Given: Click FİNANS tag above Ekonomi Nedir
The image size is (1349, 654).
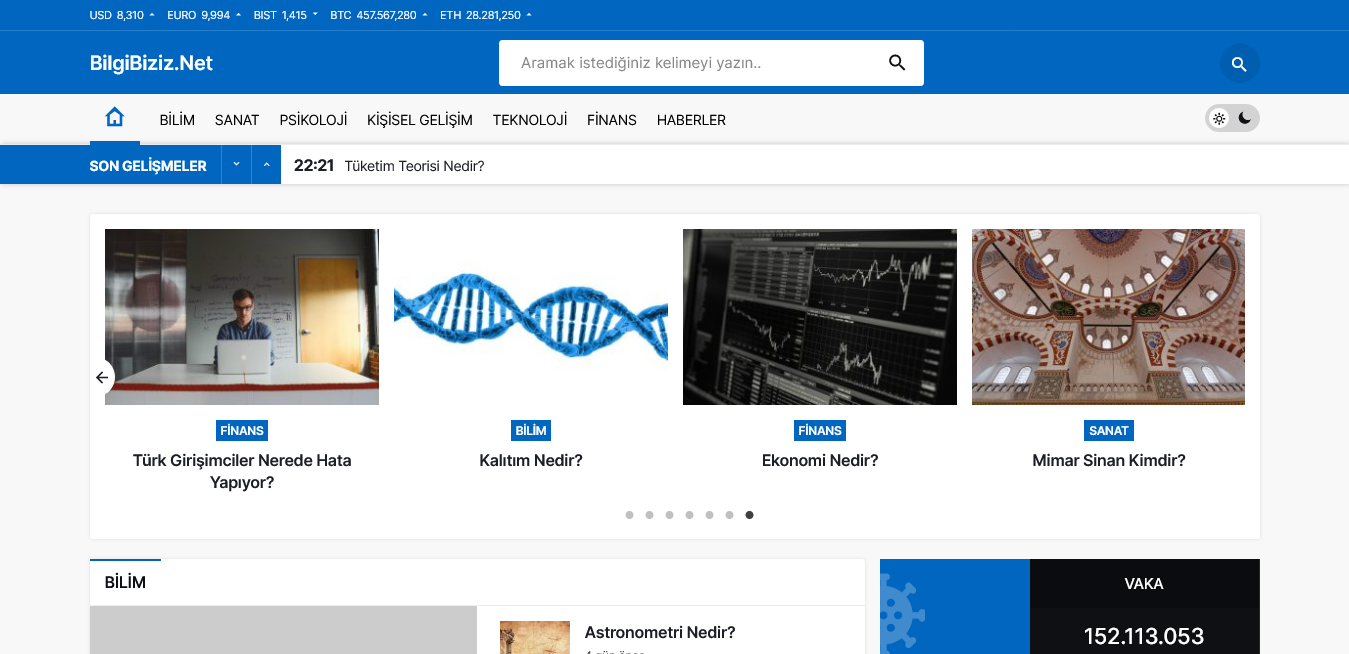Looking at the screenshot, I should pyautogui.click(x=820, y=430).
